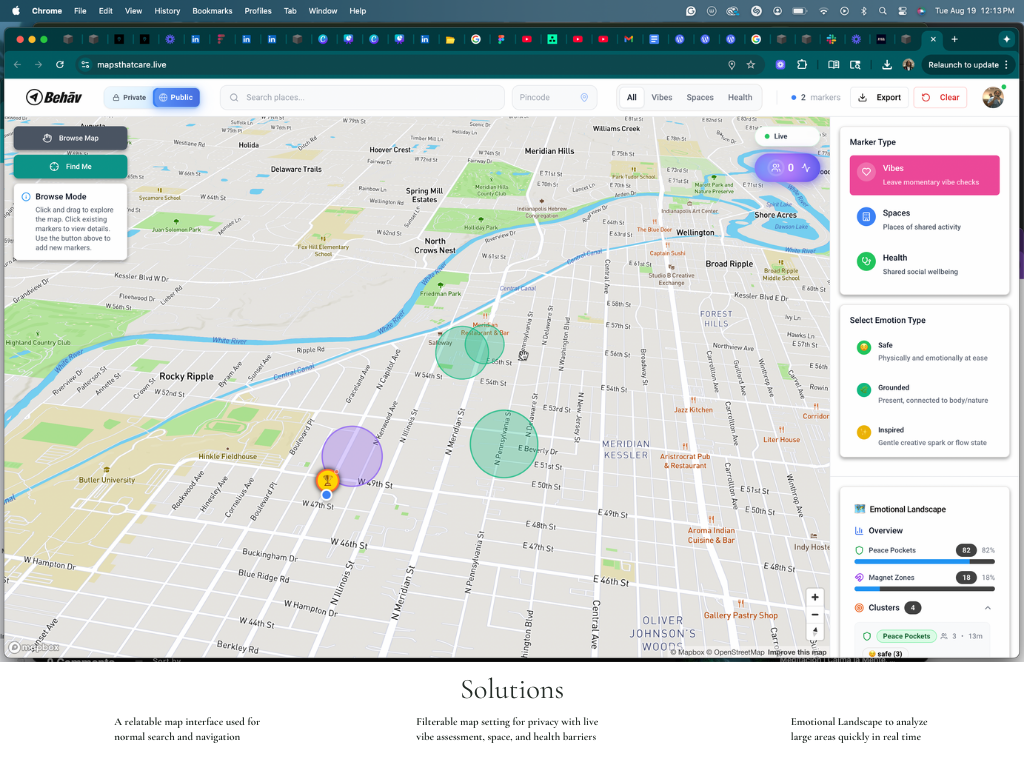Open macOS Spotlight search icon
1024x768 pixels.
pyautogui.click(x=882, y=10)
